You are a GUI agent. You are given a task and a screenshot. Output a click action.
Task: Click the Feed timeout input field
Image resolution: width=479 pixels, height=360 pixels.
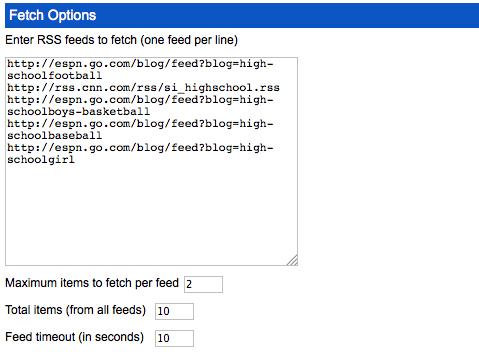pyautogui.click(x=174, y=338)
